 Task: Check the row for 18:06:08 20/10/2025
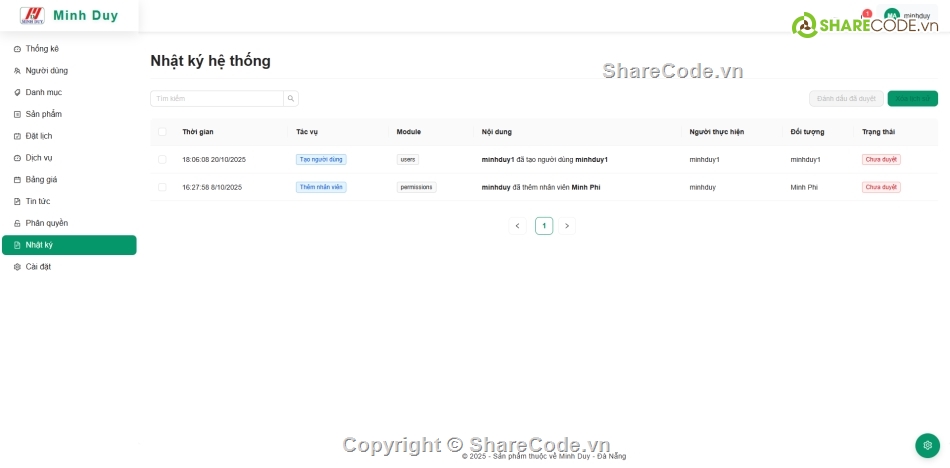(x=162, y=159)
